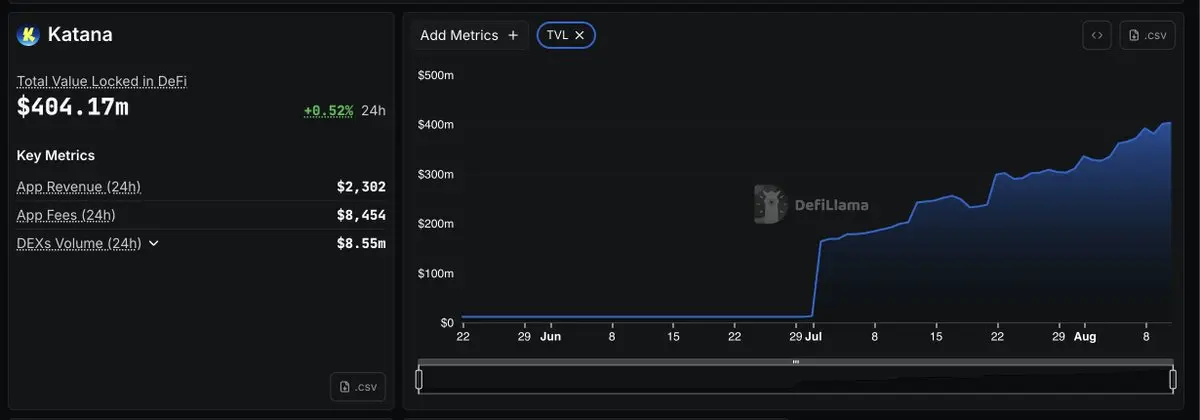Viewport: 1200px width, 420px height.
Task: Open the embed code icon button
Action: (x=1097, y=35)
